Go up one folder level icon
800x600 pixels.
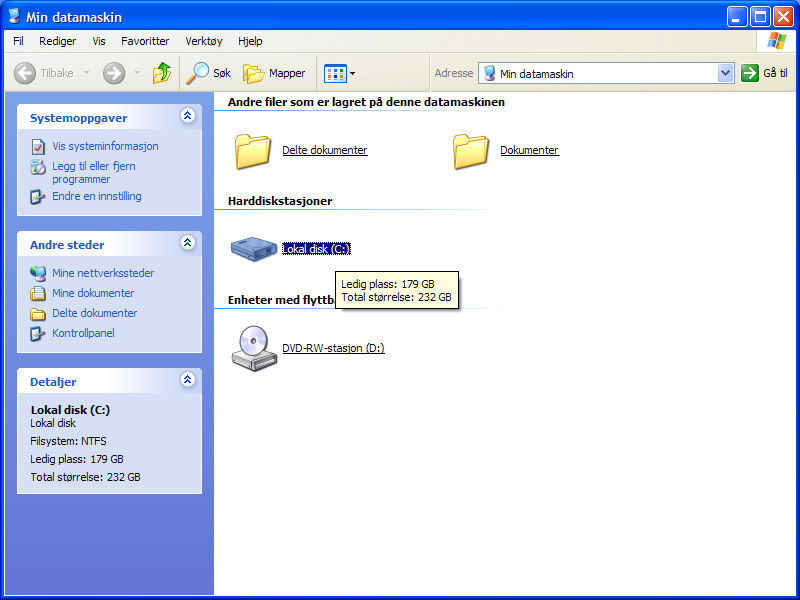coord(162,73)
